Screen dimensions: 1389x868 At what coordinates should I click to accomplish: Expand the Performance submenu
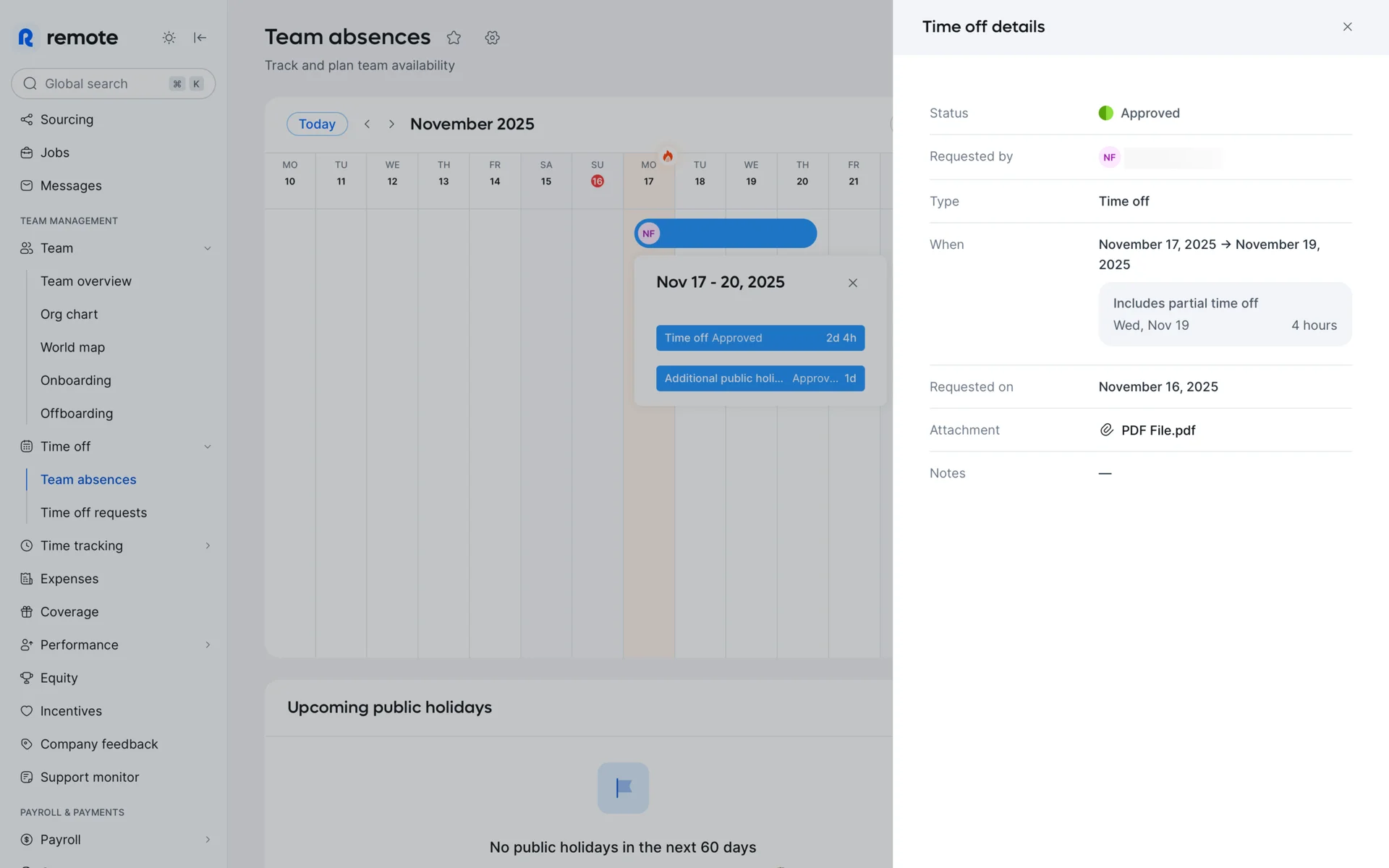pos(208,644)
